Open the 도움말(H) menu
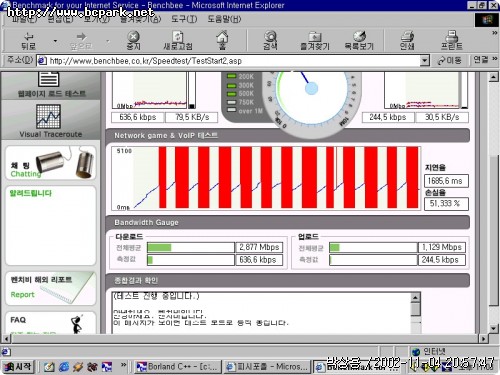This screenshot has height=375, width=500. [x=224, y=19]
